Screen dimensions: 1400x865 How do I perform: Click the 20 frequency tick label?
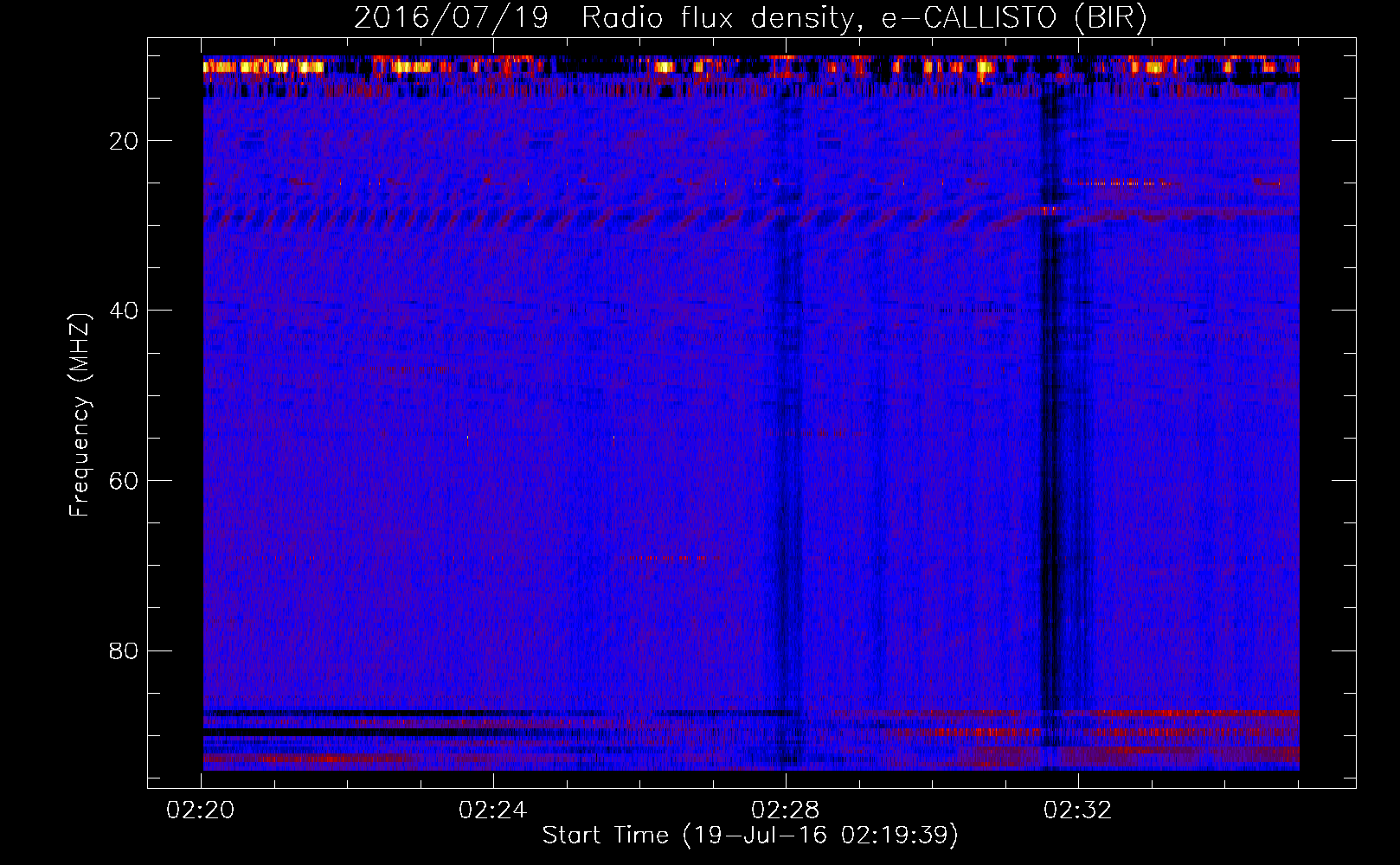[125, 141]
